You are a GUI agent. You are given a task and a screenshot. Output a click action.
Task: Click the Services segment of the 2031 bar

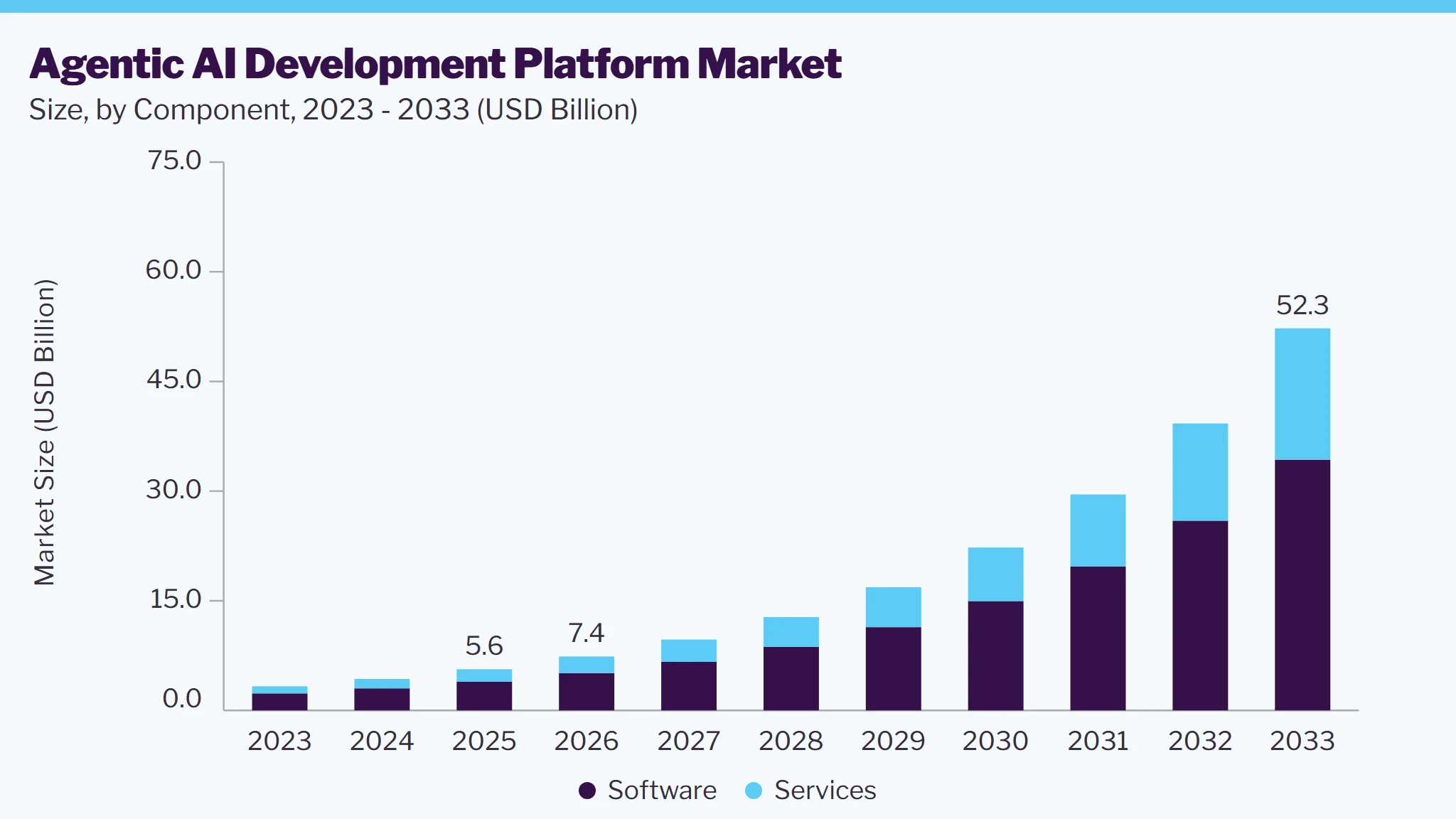click(1098, 530)
